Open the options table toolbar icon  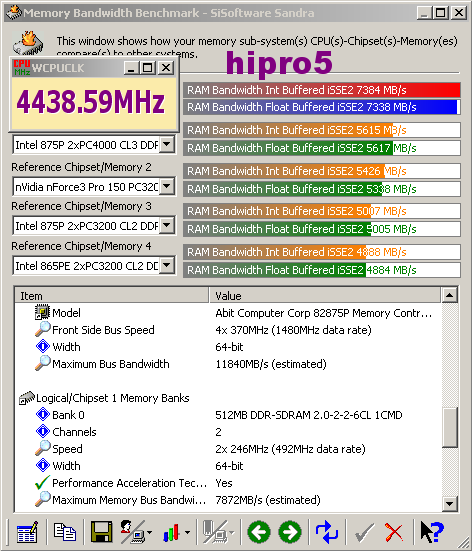tap(27, 532)
